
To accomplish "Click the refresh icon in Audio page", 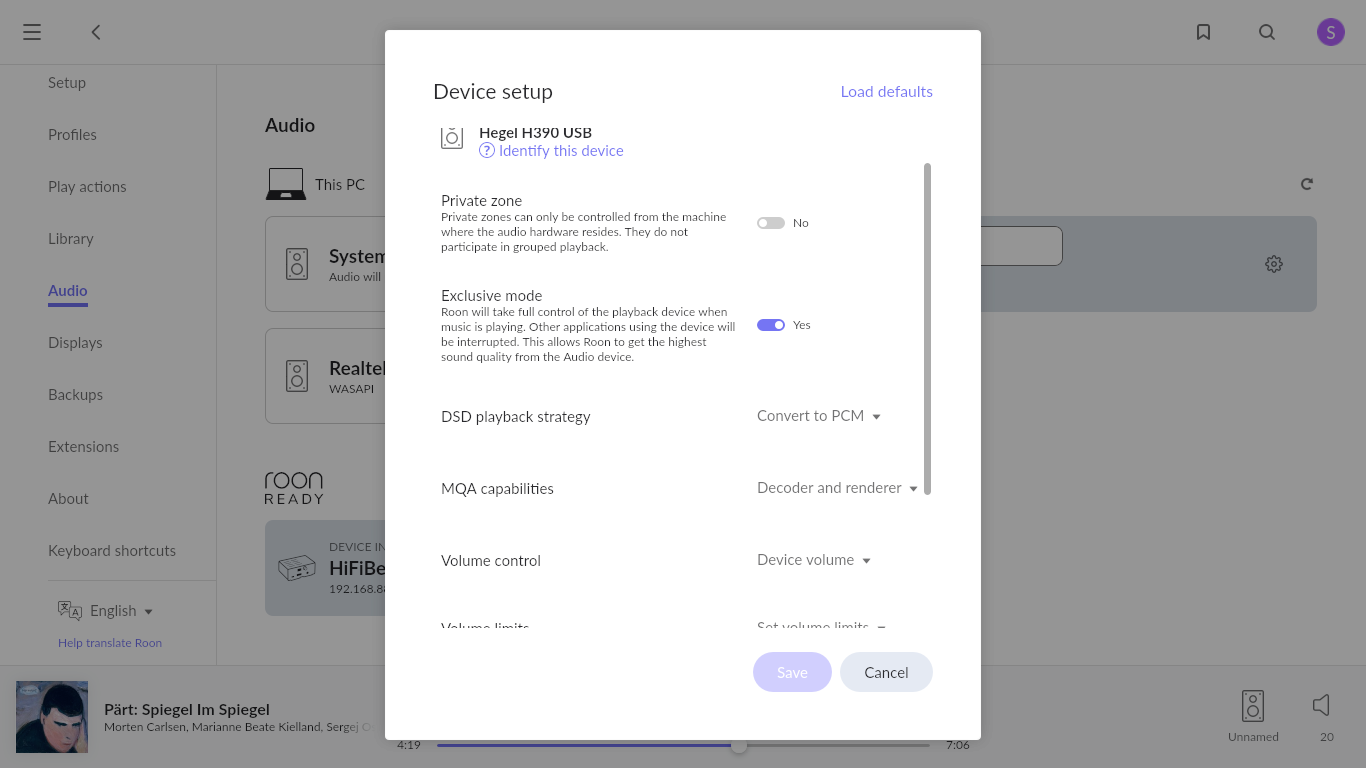I will coord(1306,184).
